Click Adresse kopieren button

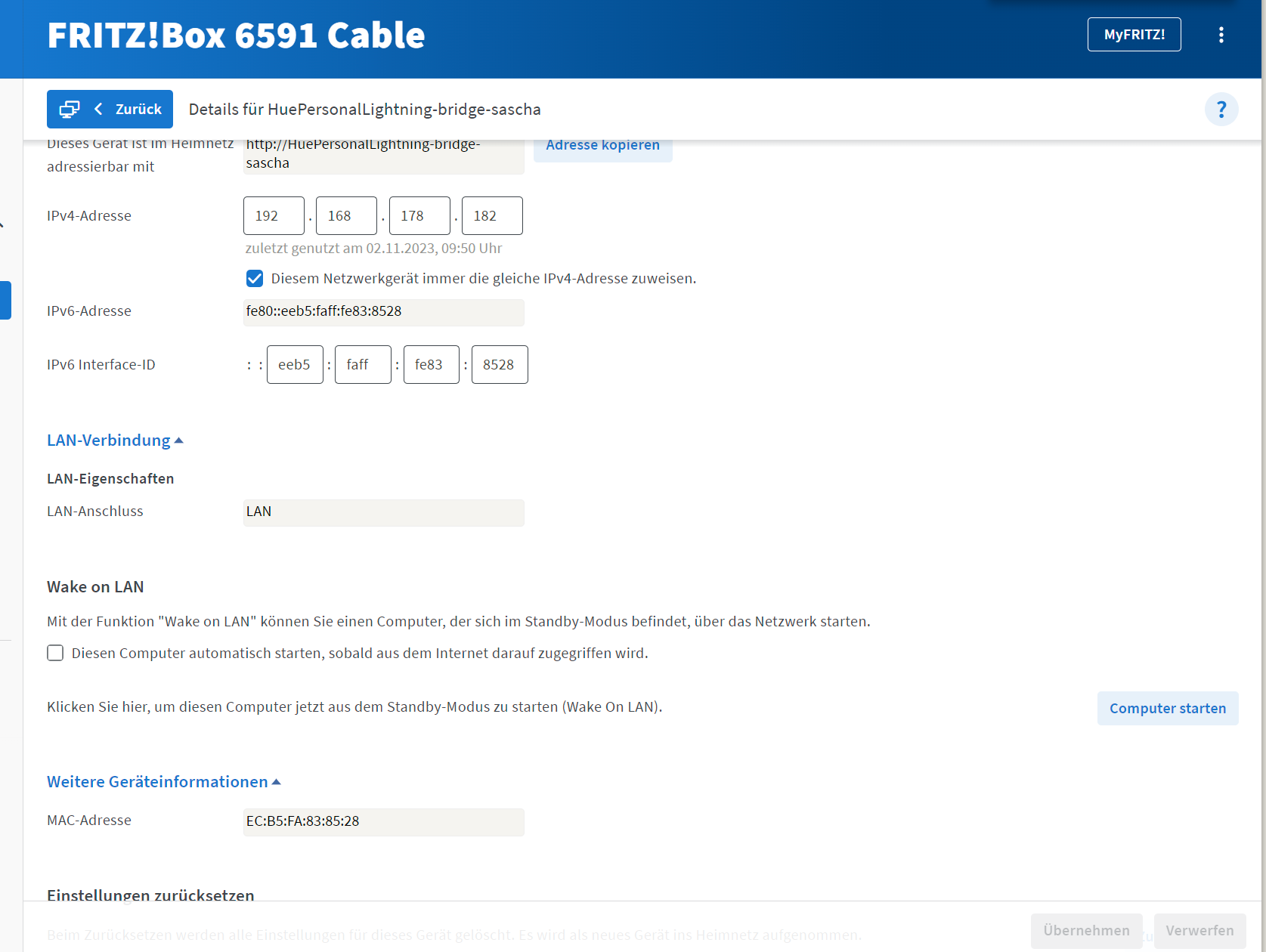[x=602, y=147]
